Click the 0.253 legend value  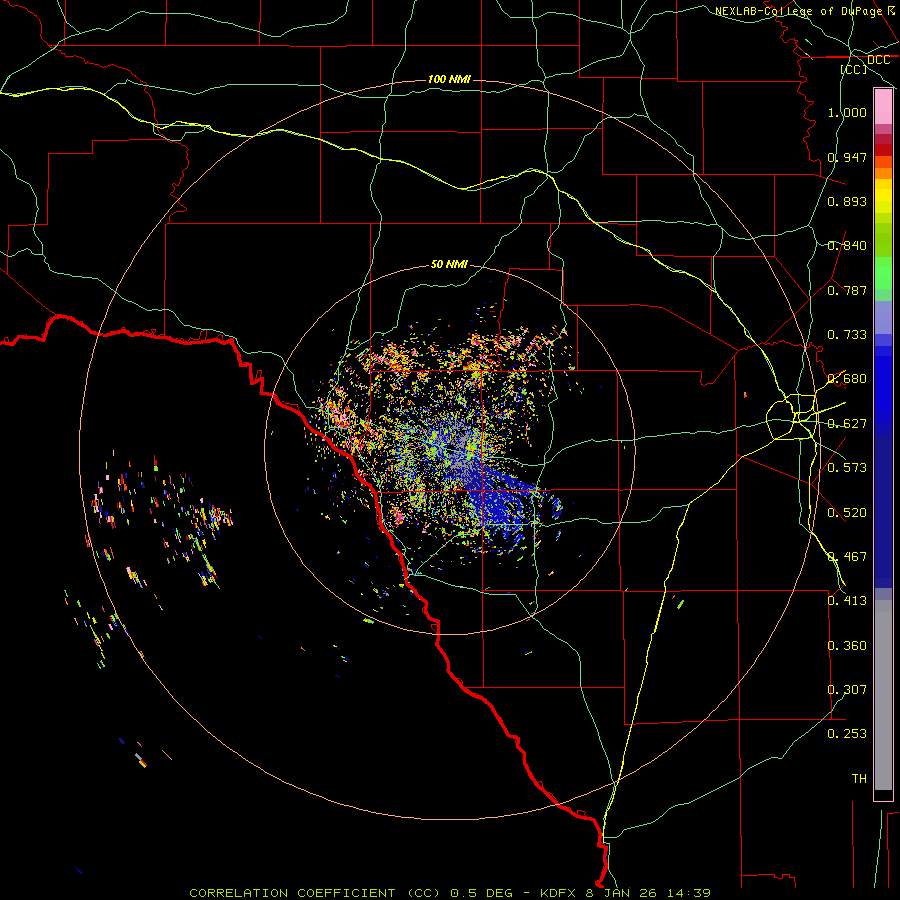pos(847,734)
